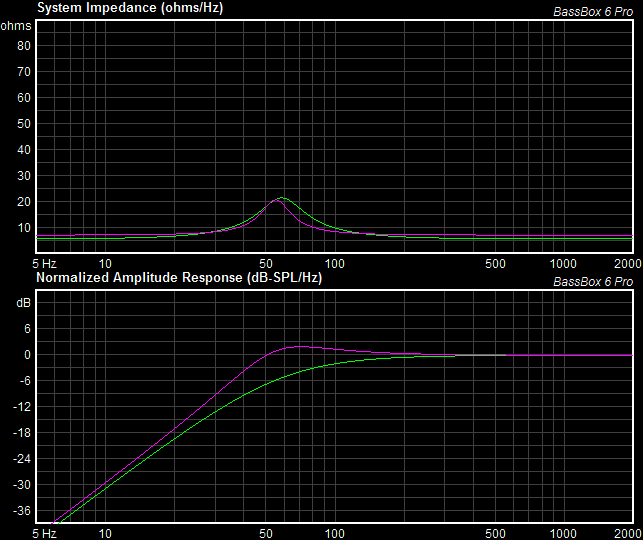Click the -30 dB axis label
Viewport: 643px width, 540px height.
coord(22,485)
